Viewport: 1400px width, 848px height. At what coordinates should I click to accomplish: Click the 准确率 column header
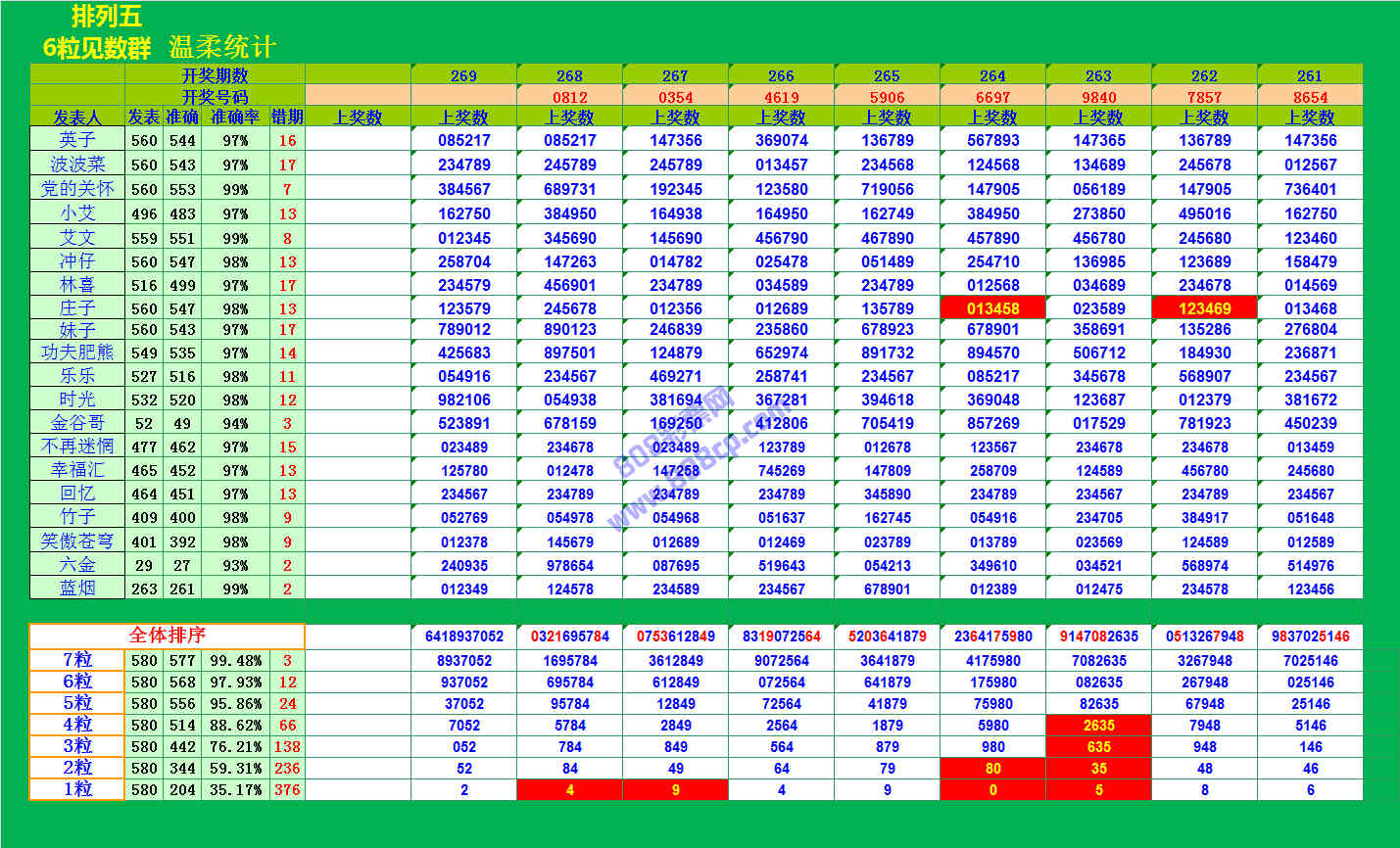point(235,118)
